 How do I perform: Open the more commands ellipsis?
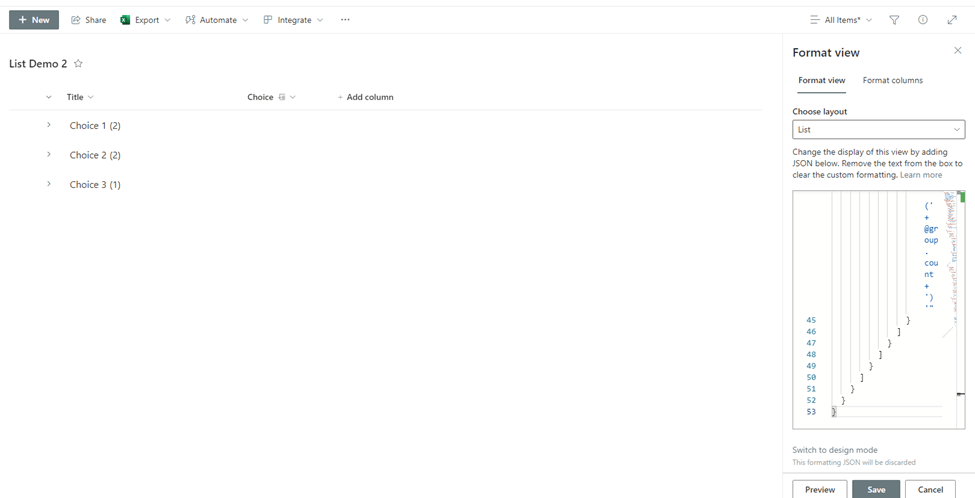345,20
